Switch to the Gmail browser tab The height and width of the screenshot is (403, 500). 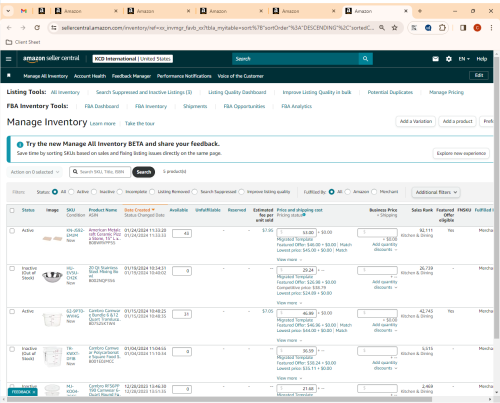24,11
